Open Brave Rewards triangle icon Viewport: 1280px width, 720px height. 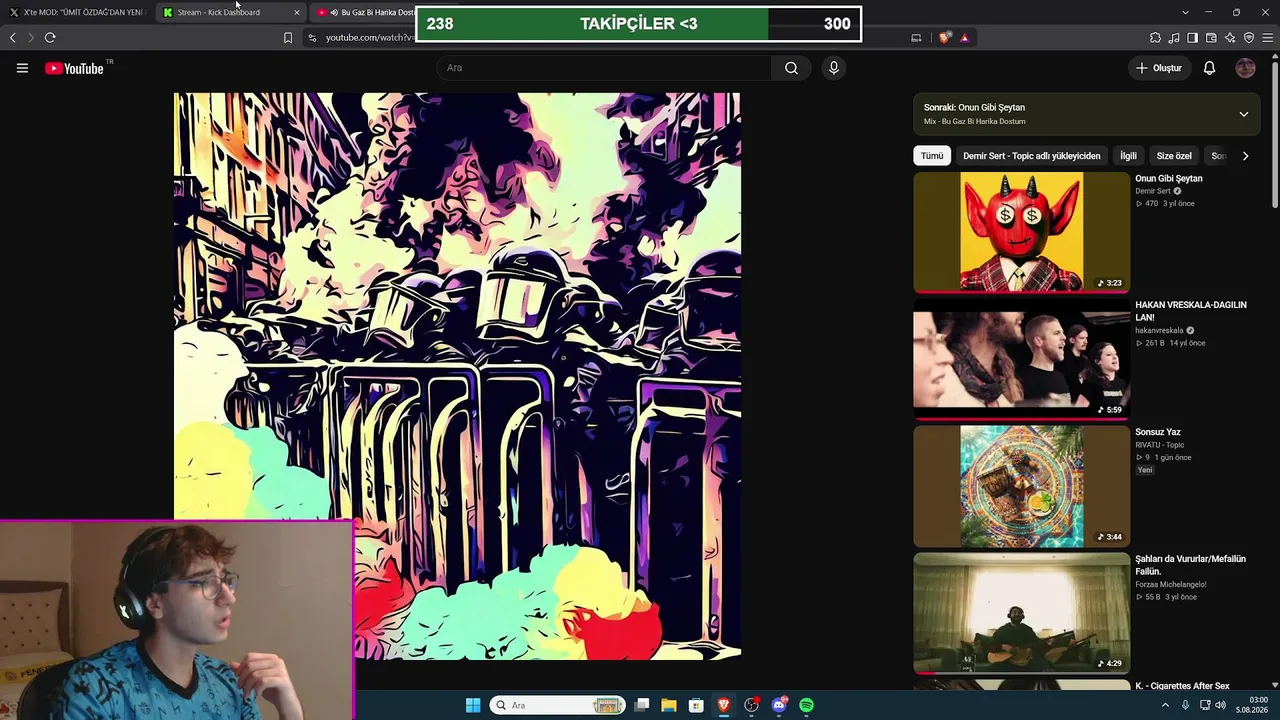point(964,38)
